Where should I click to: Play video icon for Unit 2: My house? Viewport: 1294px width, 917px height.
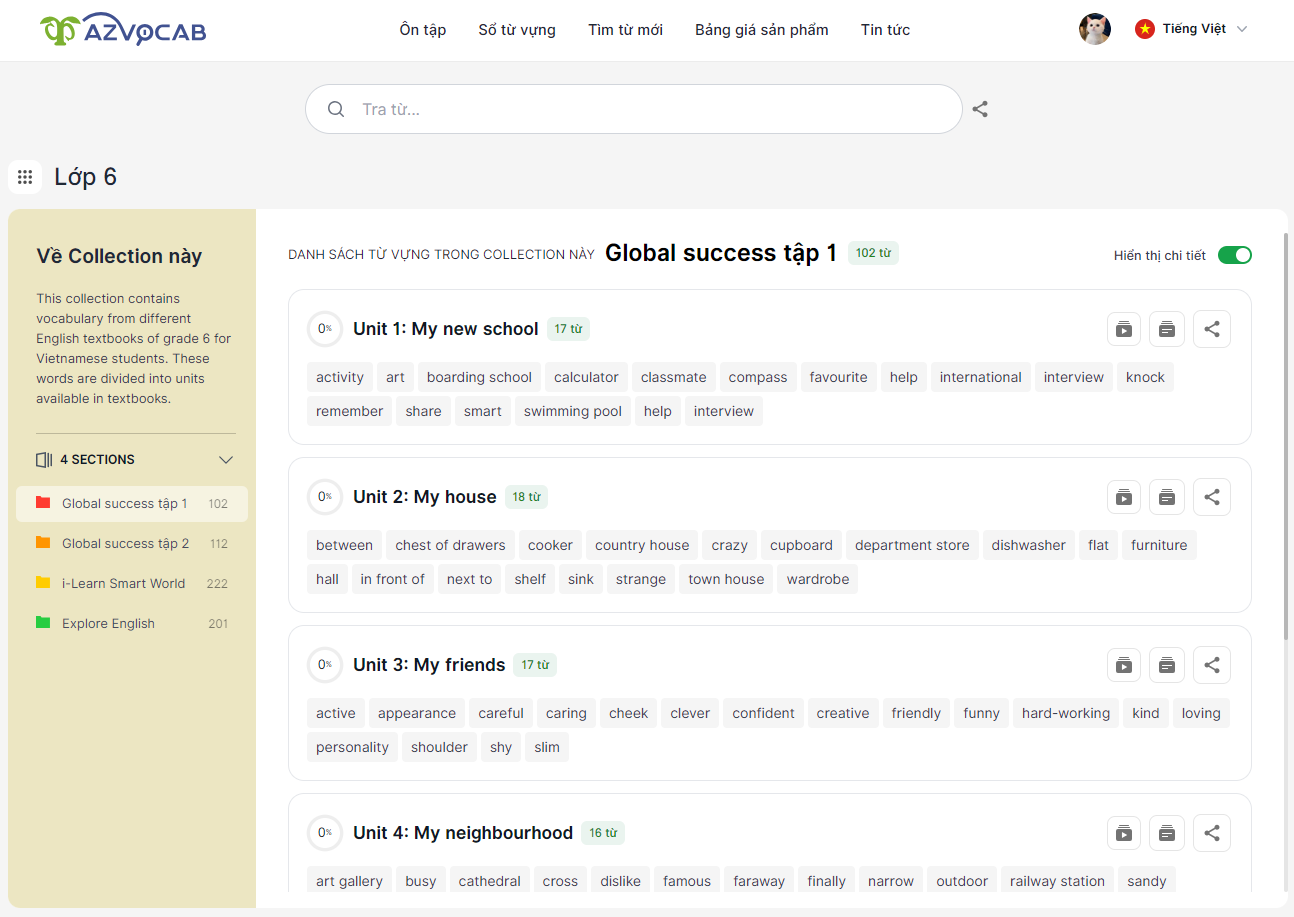click(1124, 497)
